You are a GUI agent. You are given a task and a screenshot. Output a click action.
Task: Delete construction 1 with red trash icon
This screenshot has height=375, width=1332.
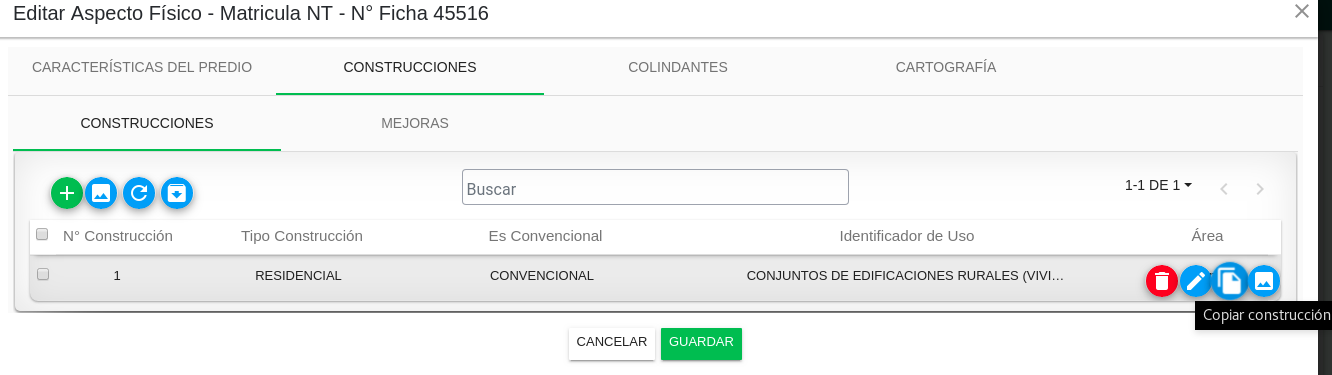(x=1162, y=281)
